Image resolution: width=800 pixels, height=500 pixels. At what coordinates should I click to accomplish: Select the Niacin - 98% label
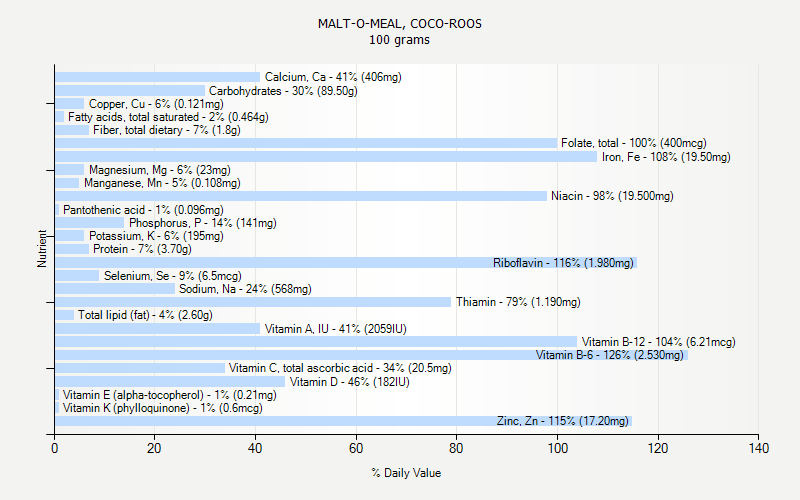point(612,196)
